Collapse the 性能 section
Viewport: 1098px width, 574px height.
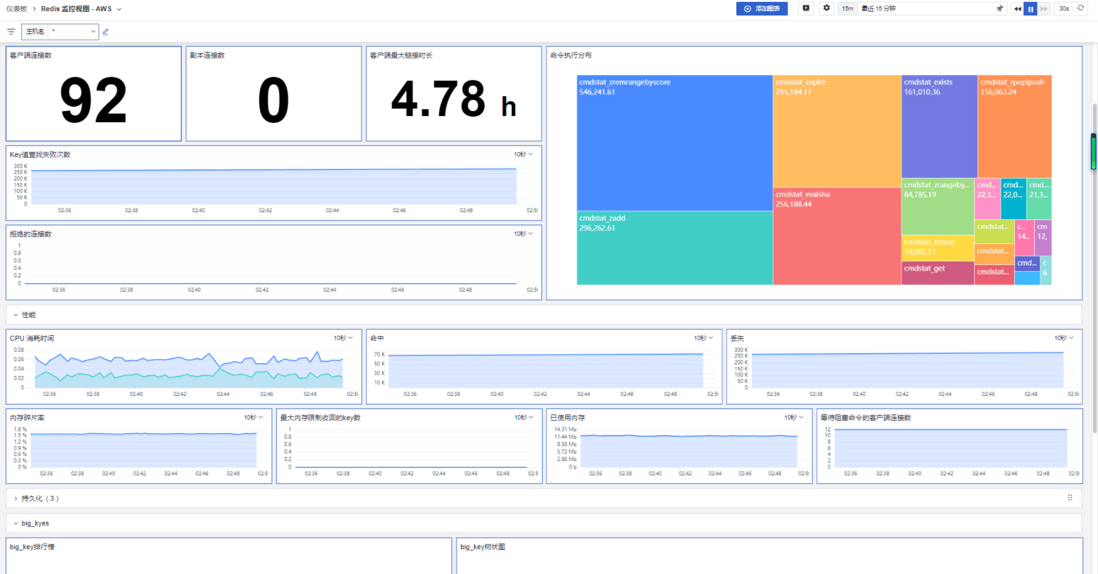click(16, 315)
